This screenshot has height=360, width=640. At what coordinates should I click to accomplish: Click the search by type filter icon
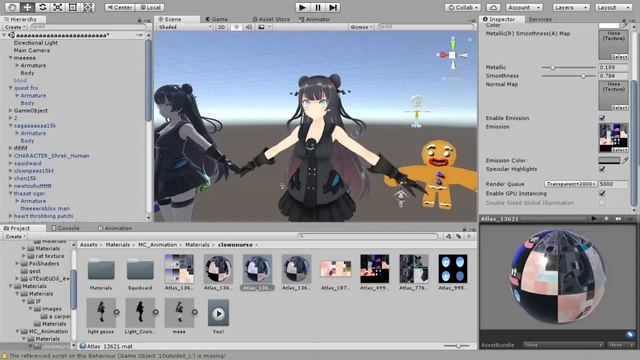coord(449,236)
